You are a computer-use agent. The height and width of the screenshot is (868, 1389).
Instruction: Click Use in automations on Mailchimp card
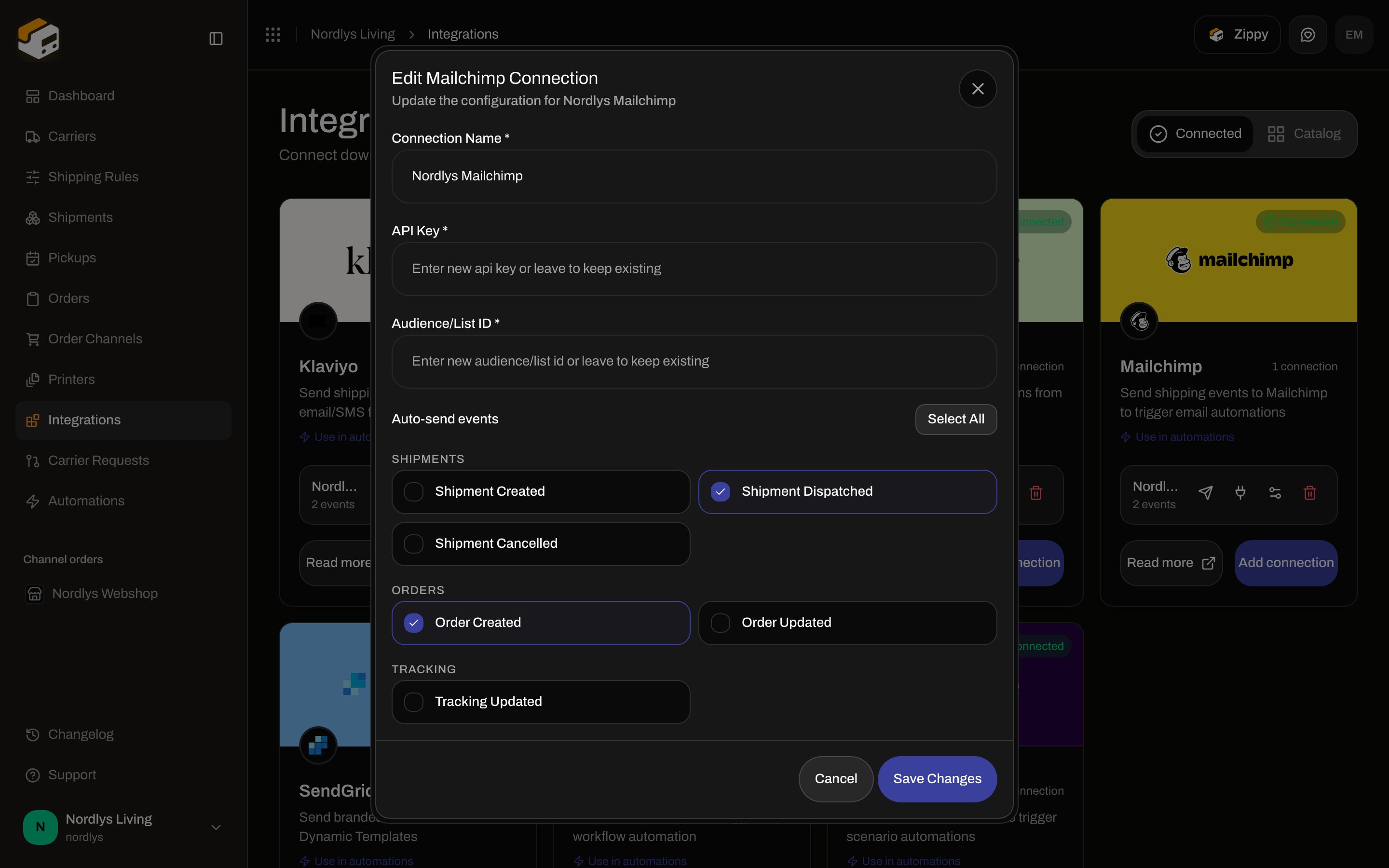1177,437
